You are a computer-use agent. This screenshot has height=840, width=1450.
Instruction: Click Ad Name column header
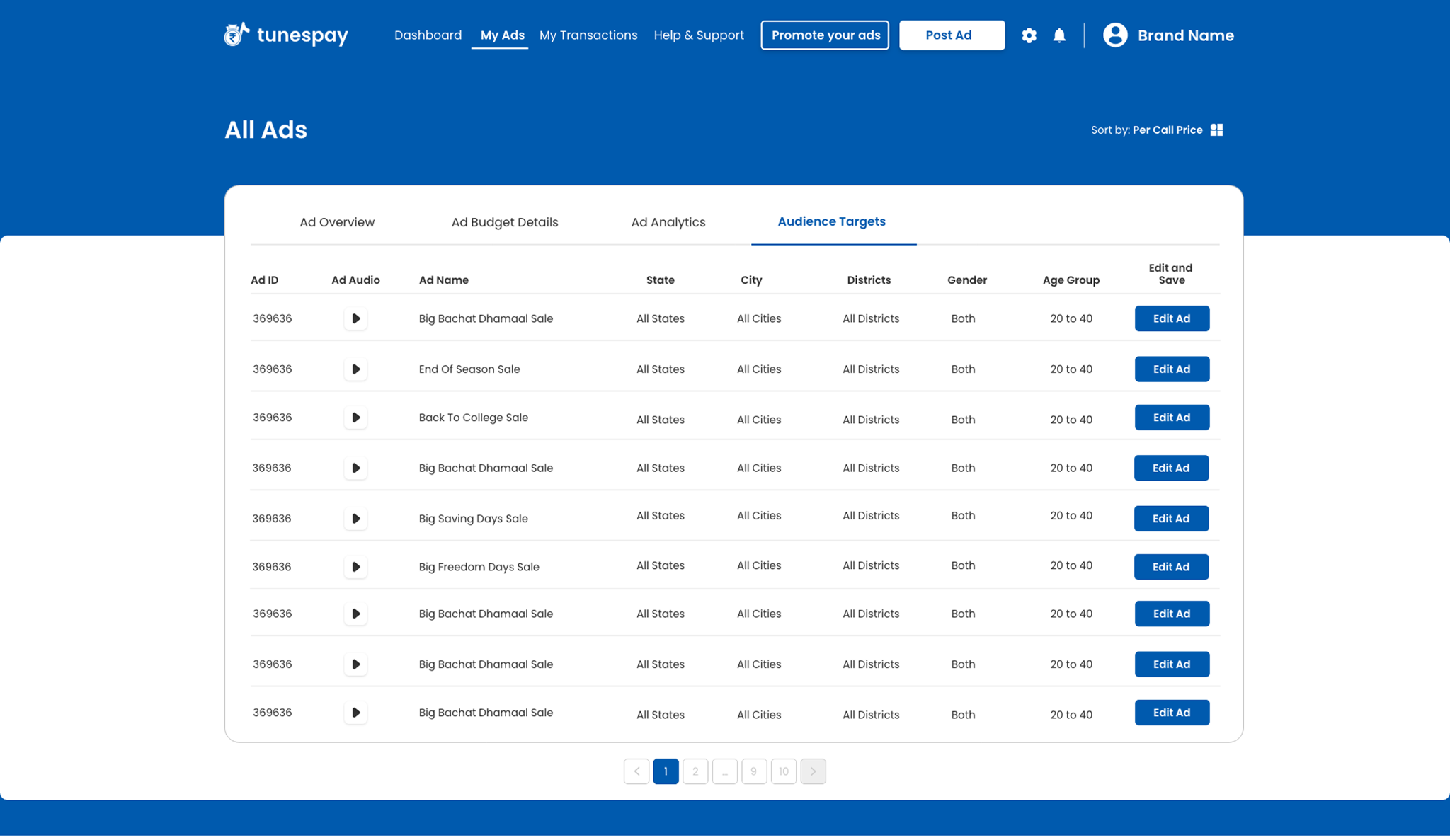coord(443,280)
